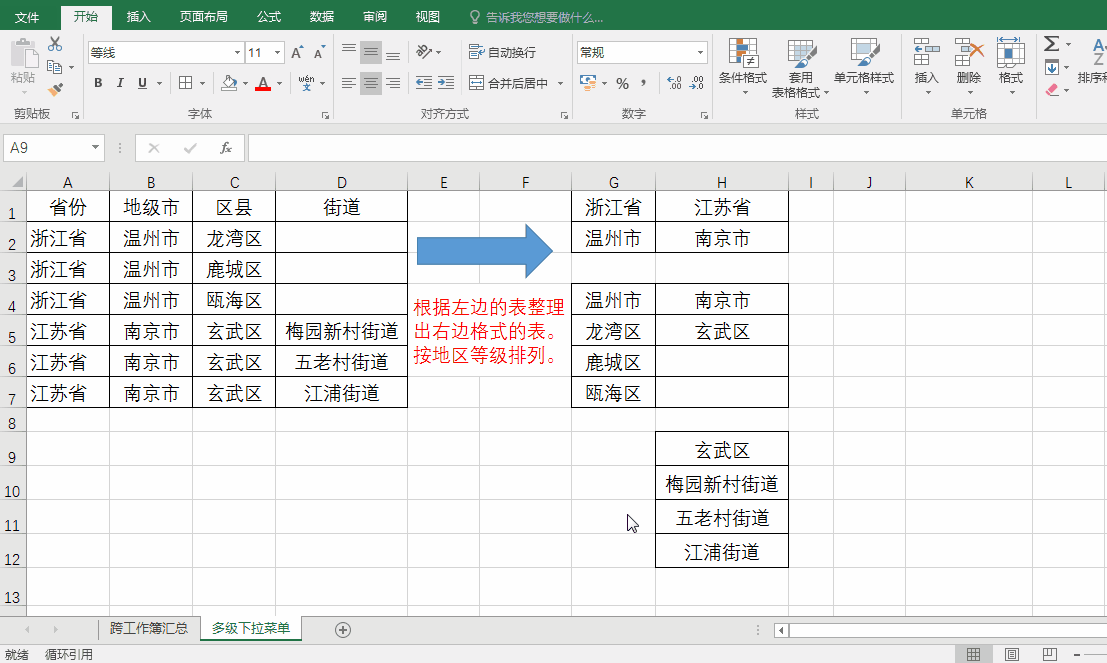Switch to the 插入 Insert tab
The width and height of the screenshot is (1107, 663).
coord(138,17)
